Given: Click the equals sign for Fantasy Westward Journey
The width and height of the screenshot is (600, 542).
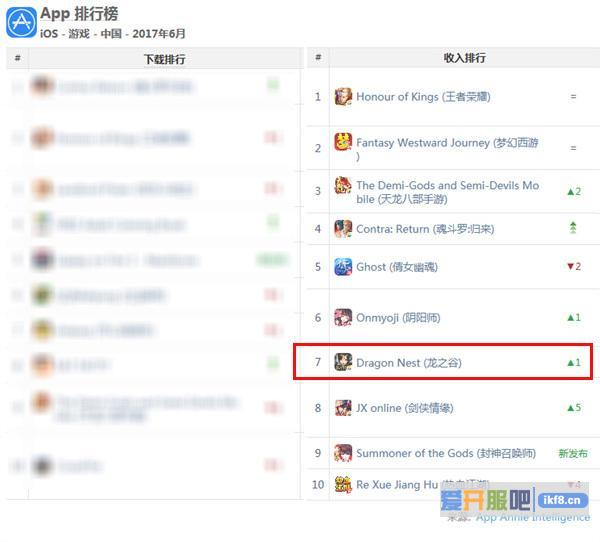Looking at the screenshot, I should (573, 148).
